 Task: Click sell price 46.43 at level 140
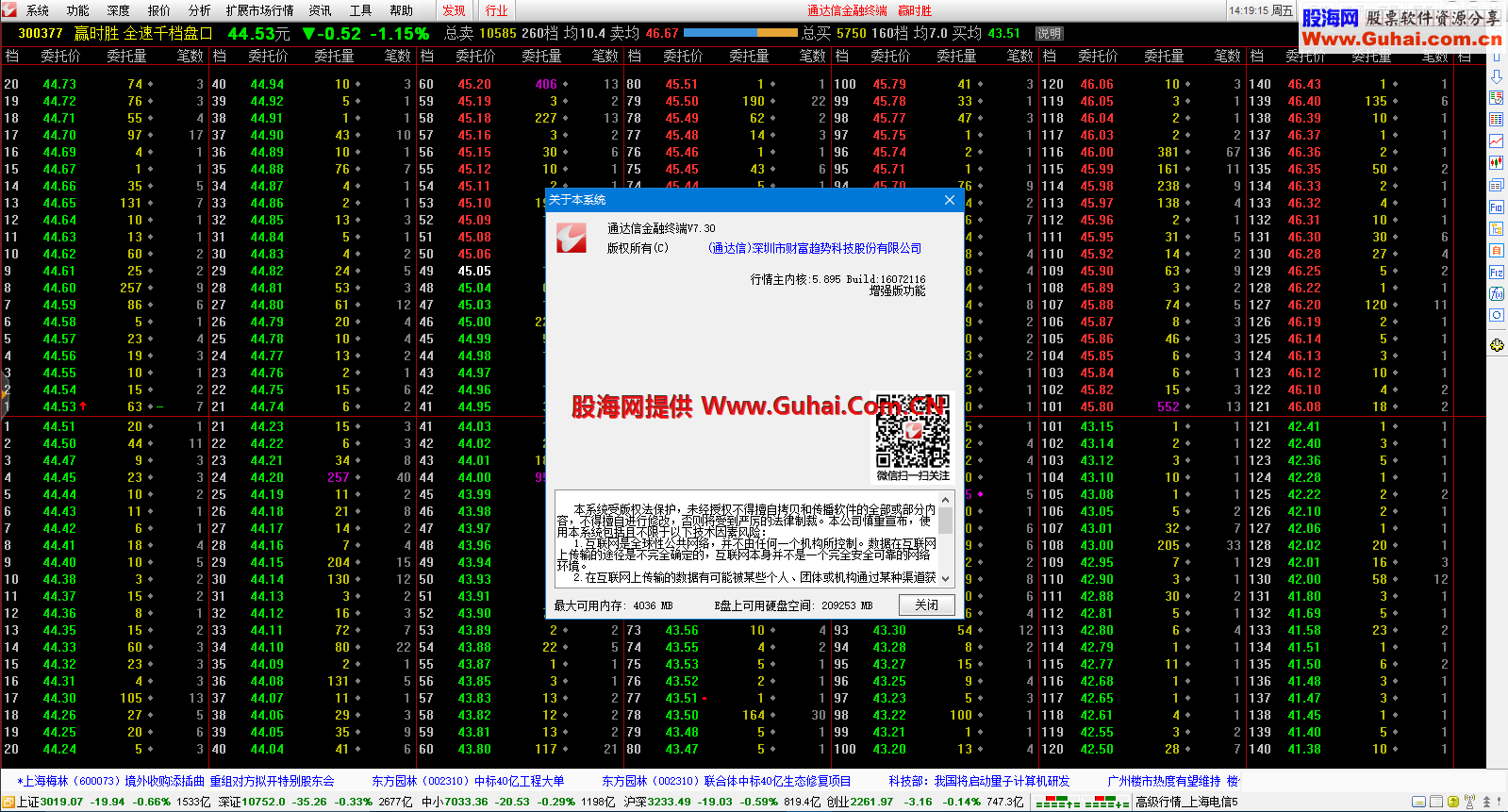[x=1304, y=84]
